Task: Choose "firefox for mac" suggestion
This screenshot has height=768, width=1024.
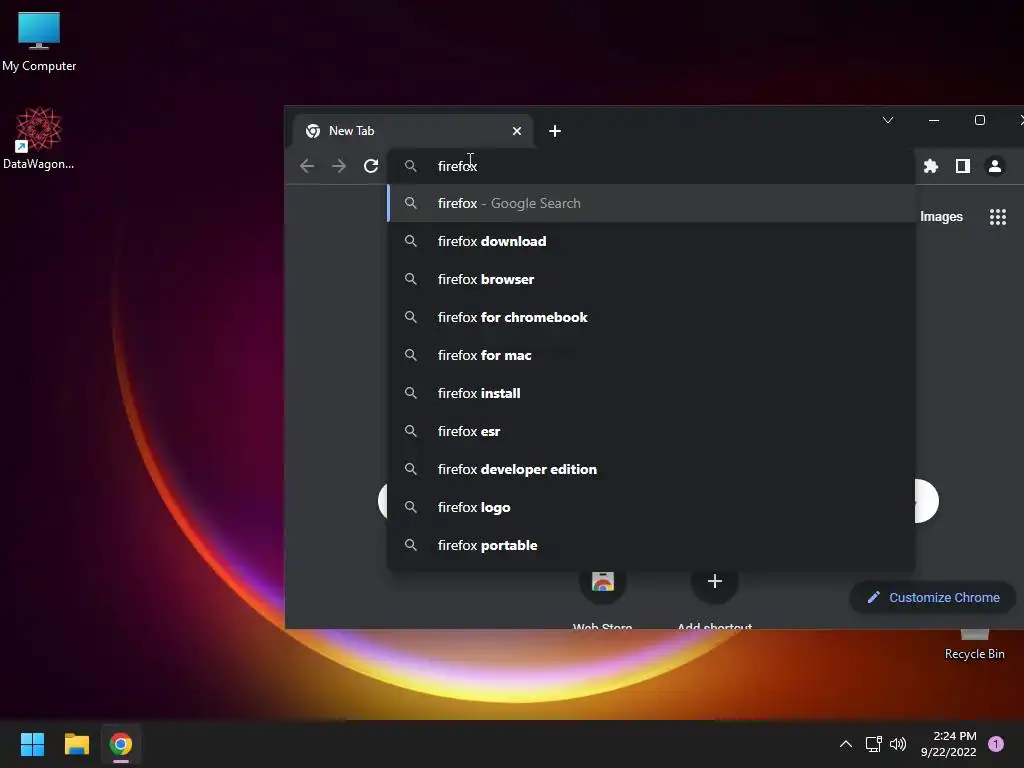Action: coord(651,355)
